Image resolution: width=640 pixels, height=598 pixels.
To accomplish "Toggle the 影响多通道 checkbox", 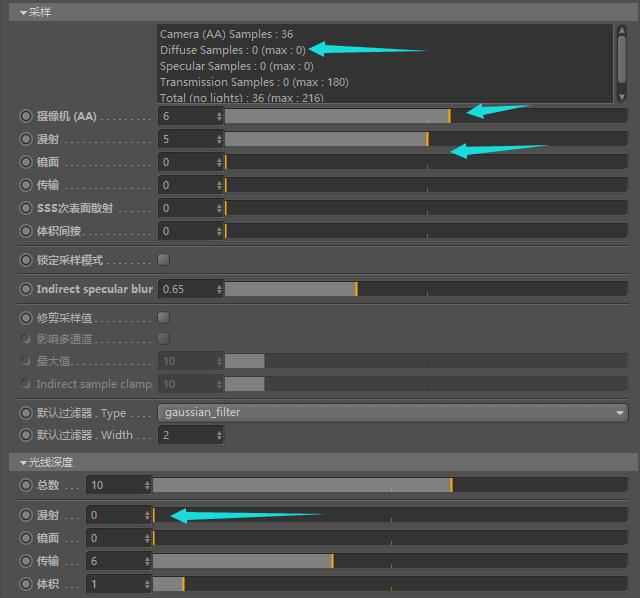I will 164,339.
